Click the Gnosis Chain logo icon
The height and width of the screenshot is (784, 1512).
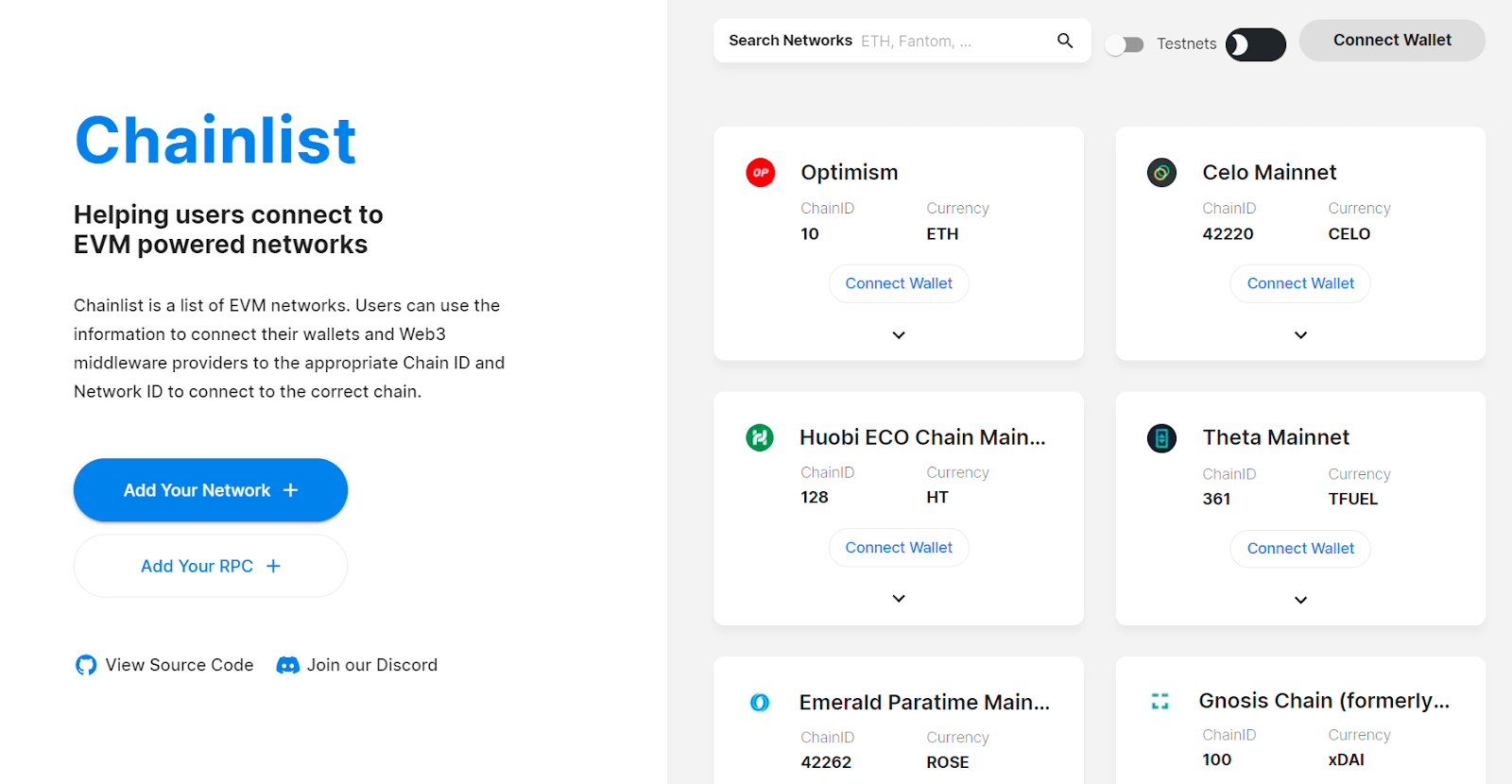(1160, 701)
